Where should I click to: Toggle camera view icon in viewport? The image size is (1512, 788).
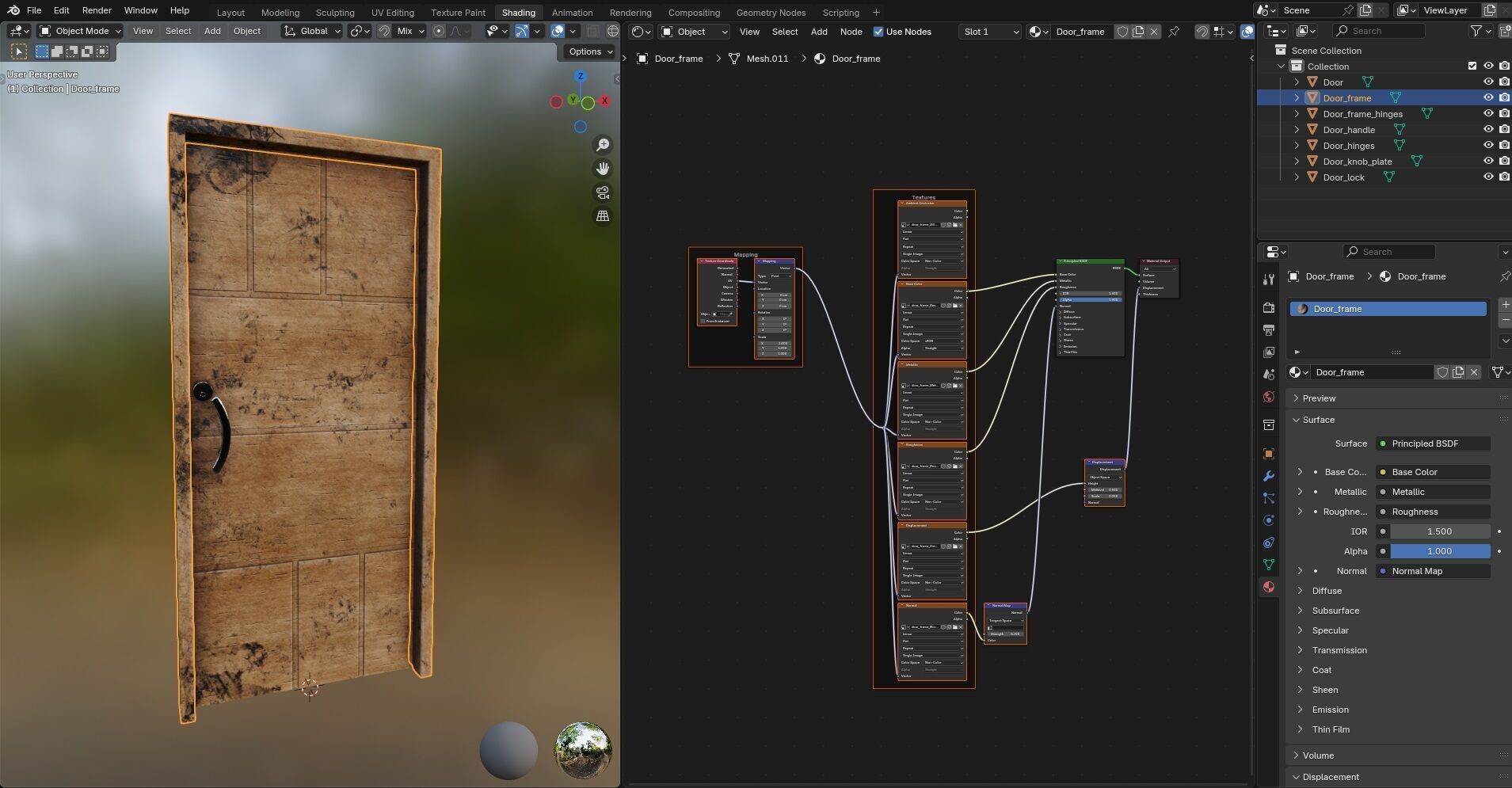coord(603,192)
